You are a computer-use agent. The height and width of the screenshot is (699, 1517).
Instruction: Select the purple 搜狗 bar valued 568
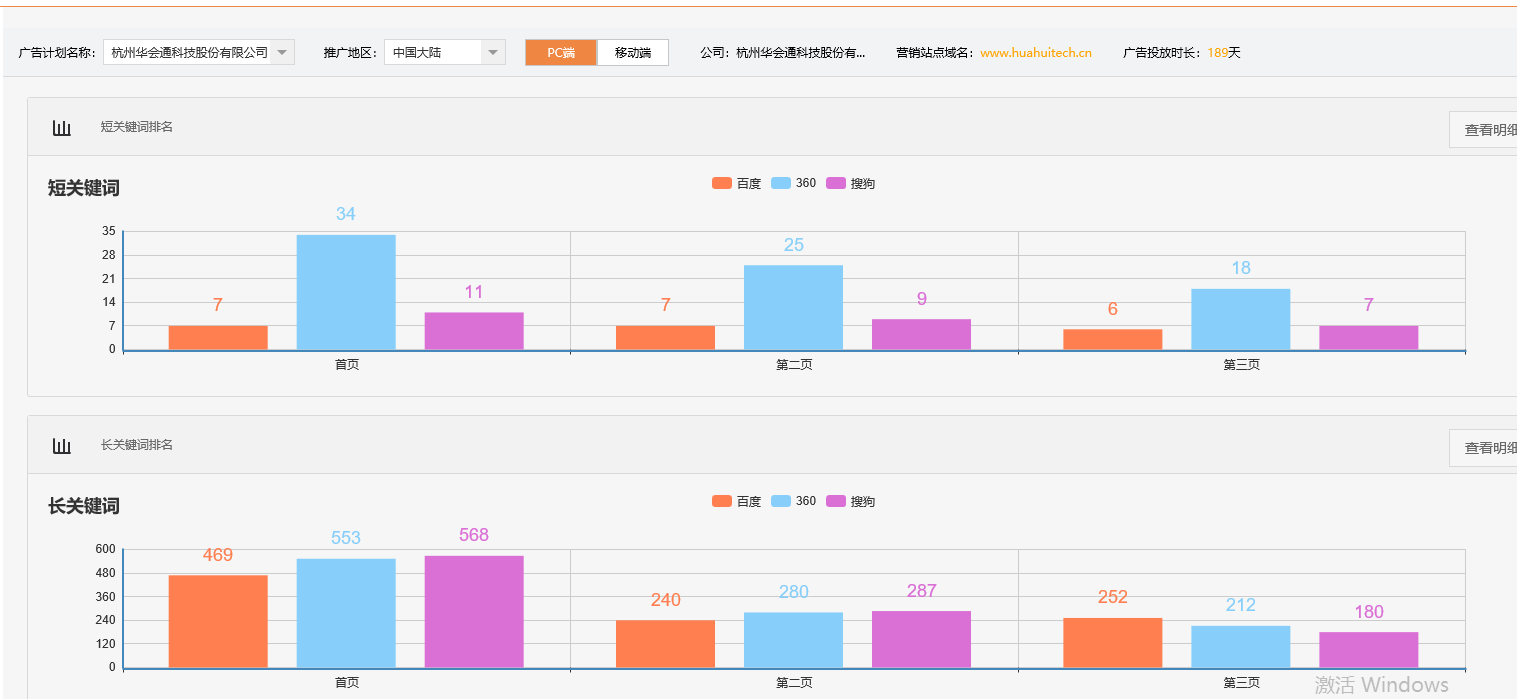point(474,611)
